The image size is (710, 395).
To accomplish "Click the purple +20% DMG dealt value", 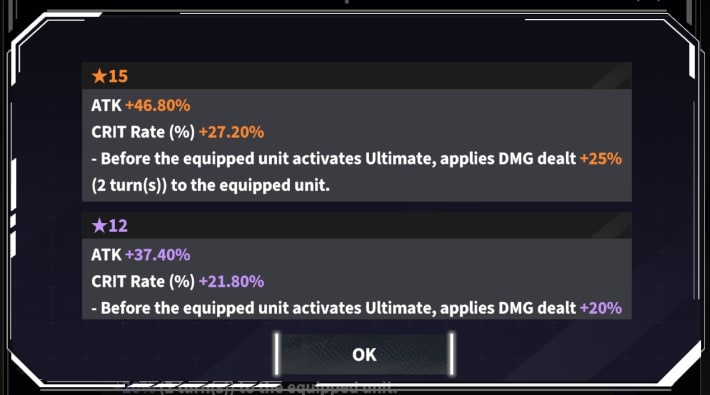I will (600, 308).
